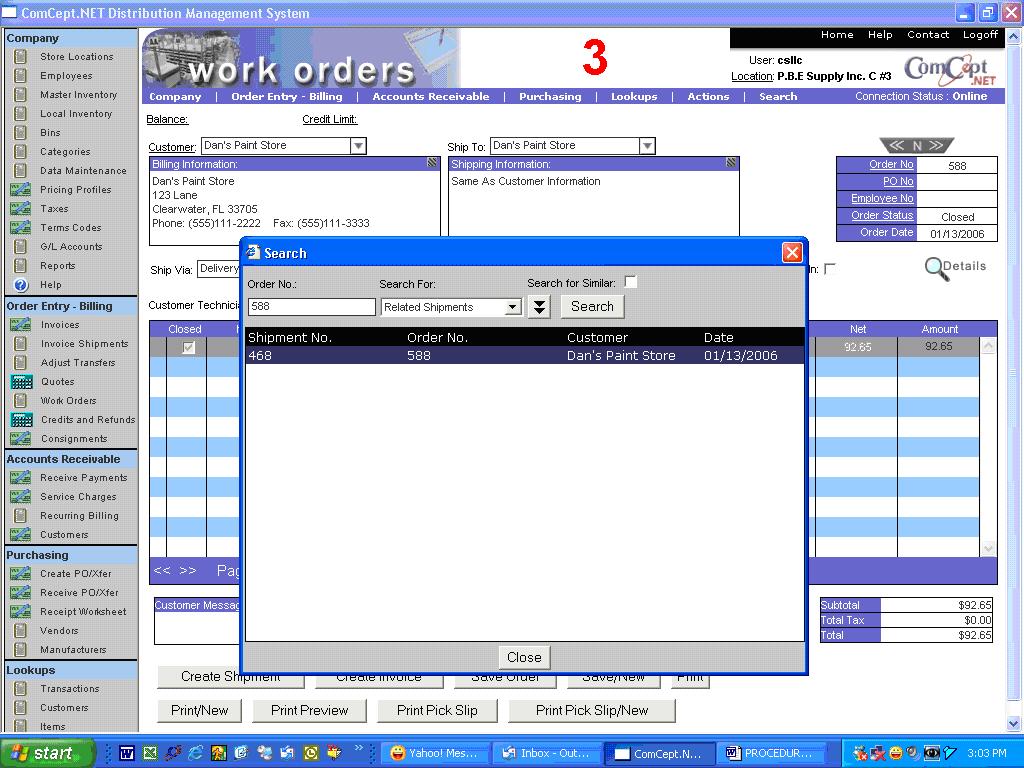Expand the Customer dropdown
The height and width of the screenshot is (768, 1024).
[358, 146]
